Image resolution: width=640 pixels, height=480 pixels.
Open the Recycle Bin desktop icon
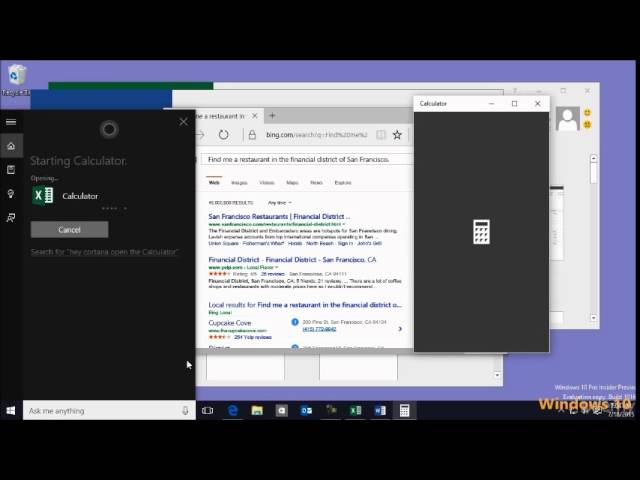point(16,80)
